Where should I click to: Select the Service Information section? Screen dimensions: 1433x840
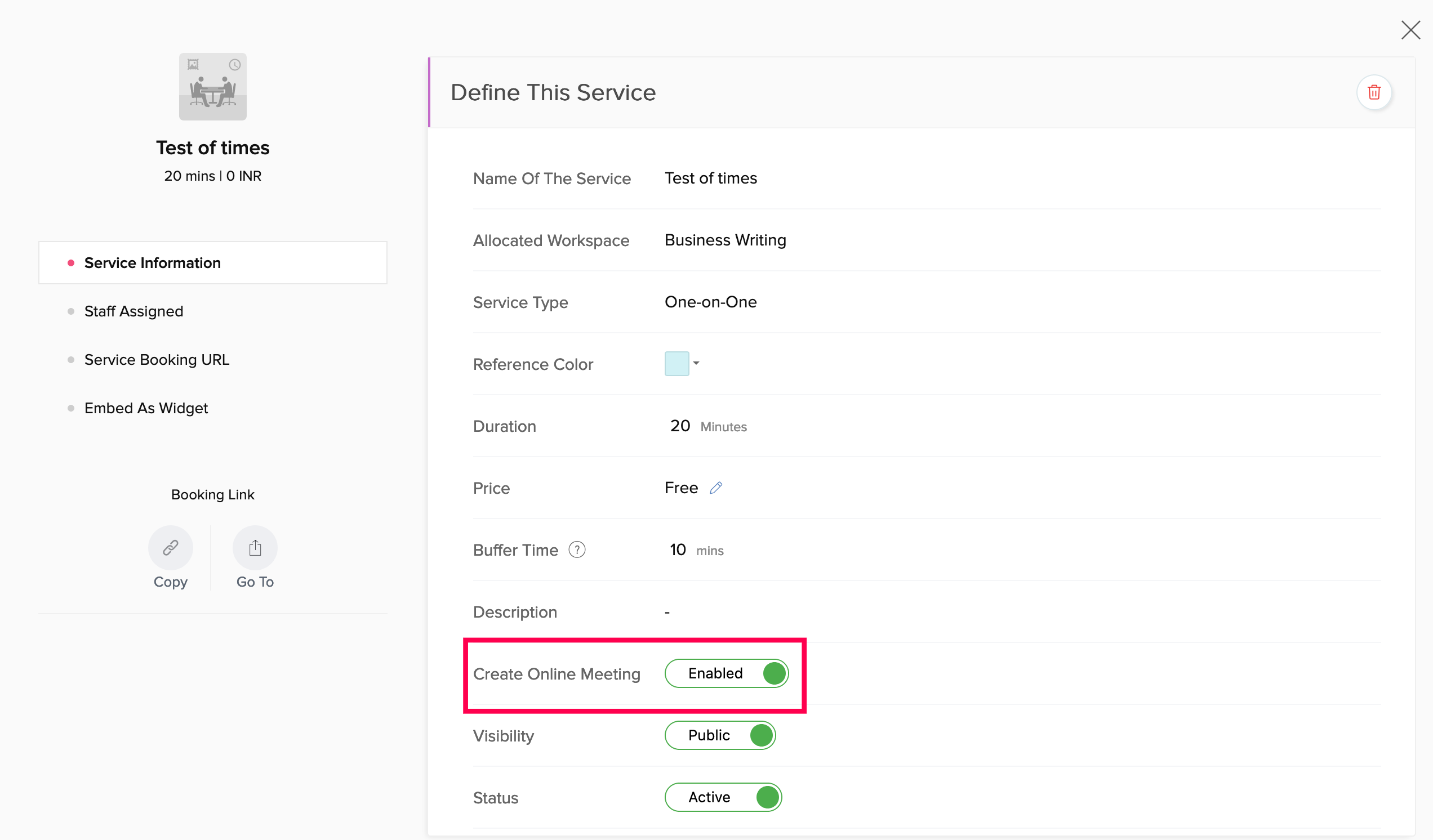tap(153, 262)
